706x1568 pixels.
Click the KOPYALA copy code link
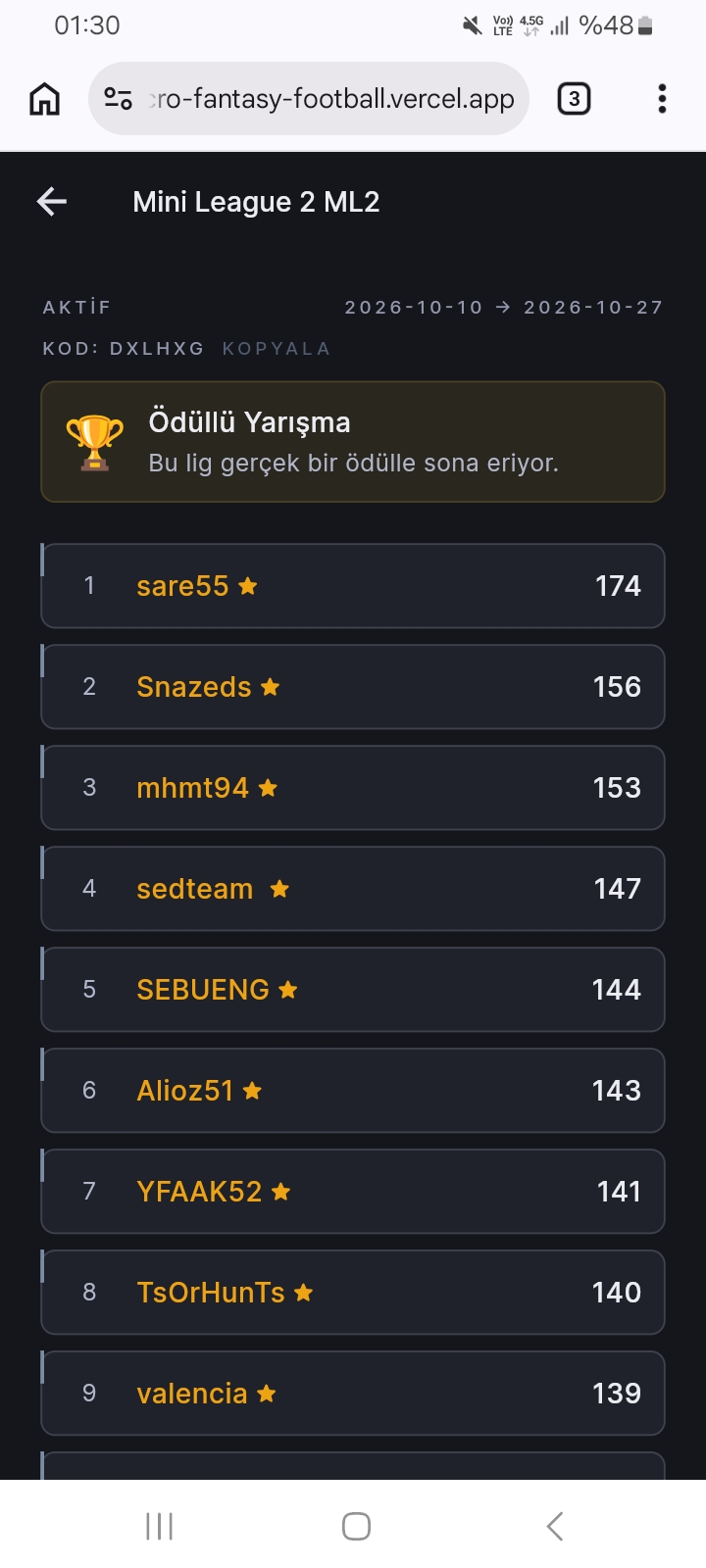277,349
